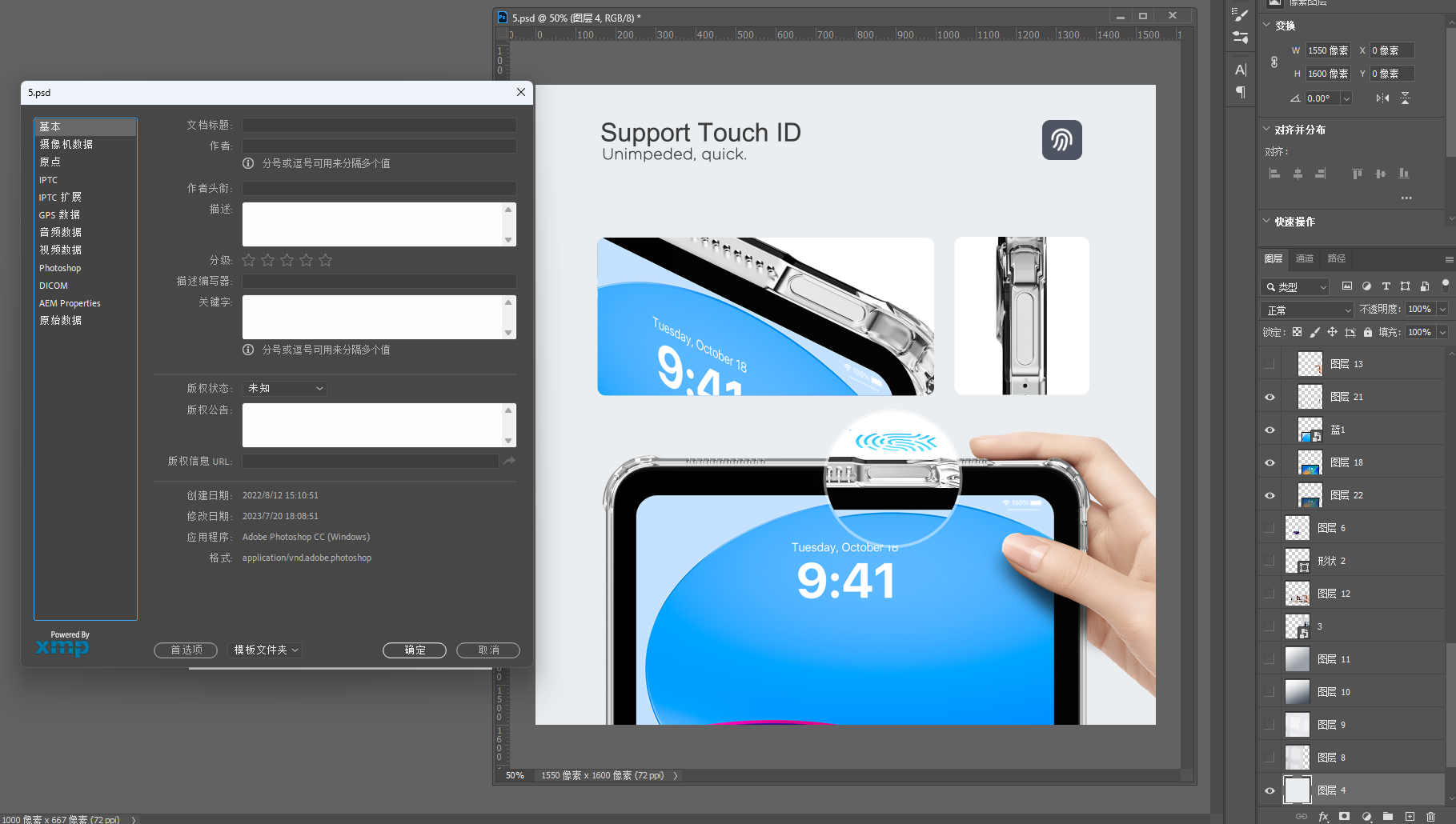Click align top edges icon
The image size is (1456, 824).
[x=1358, y=174]
